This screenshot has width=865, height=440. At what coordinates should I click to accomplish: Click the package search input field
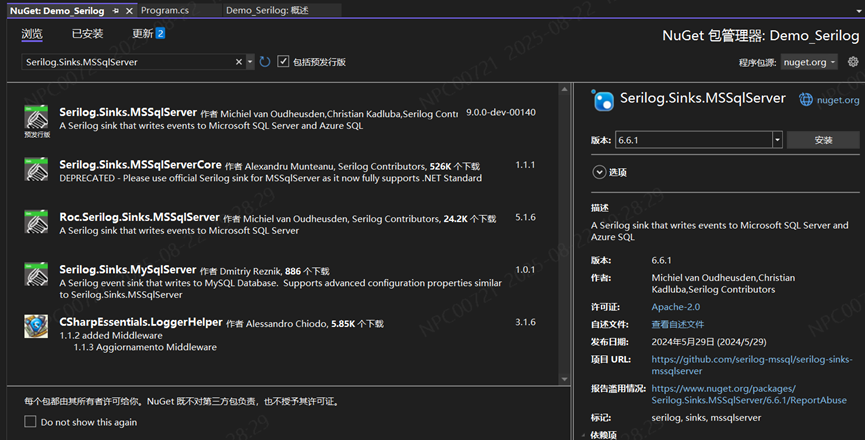130,62
